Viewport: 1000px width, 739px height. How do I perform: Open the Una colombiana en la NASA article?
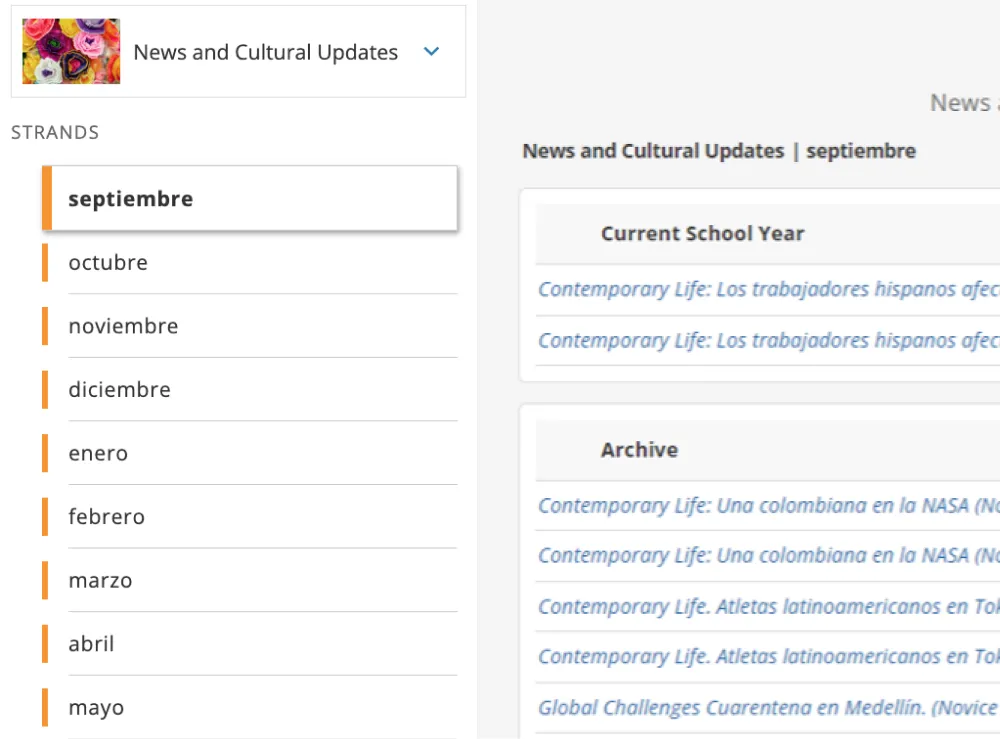(769, 506)
